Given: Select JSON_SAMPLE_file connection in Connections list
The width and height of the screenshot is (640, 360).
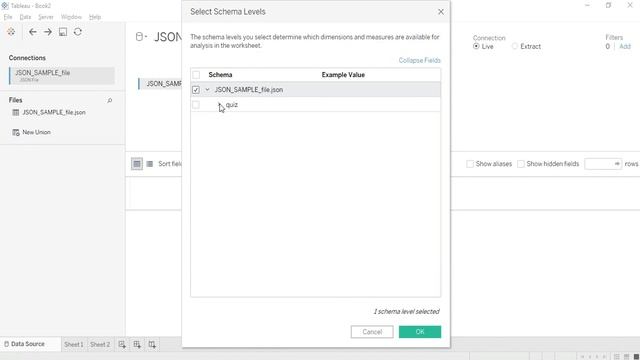Looking at the screenshot, I should coord(62,76).
